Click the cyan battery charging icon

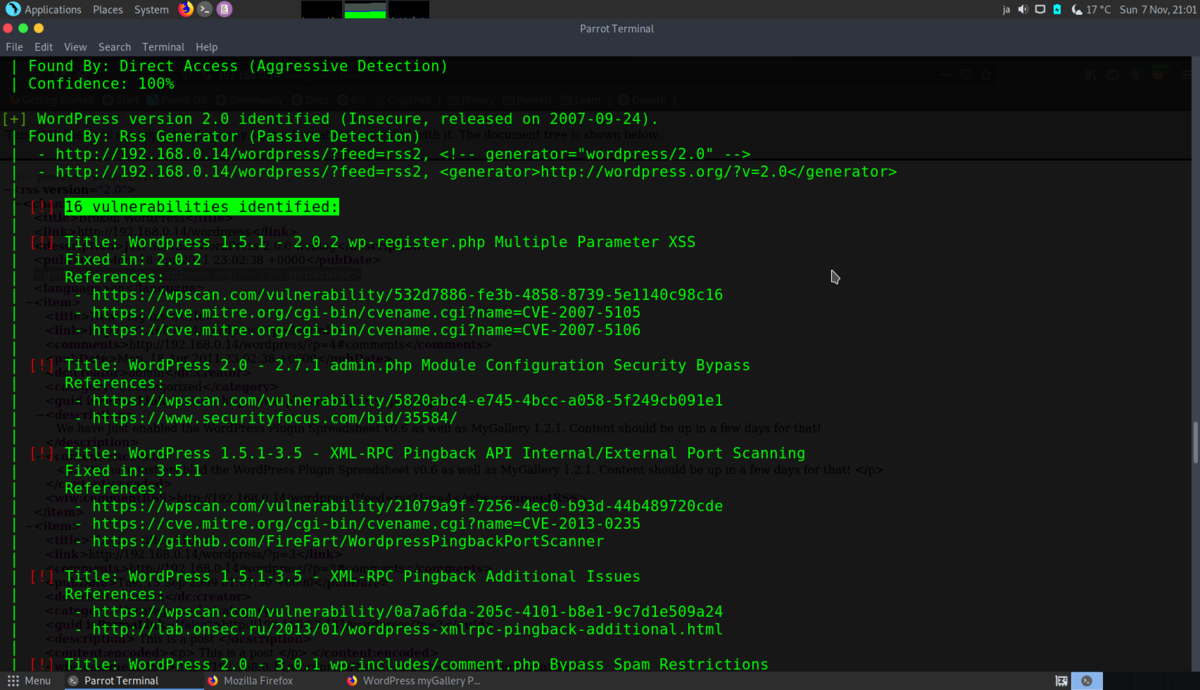[1057, 9]
